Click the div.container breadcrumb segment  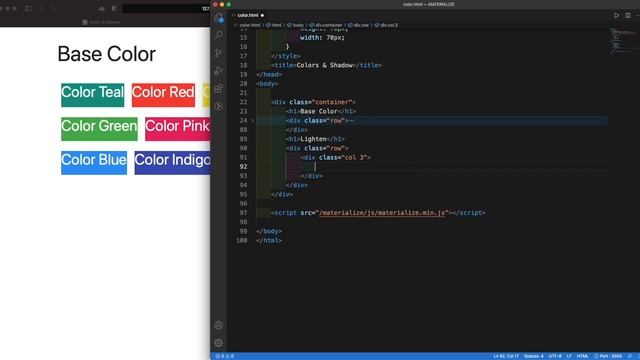[x=326, y=25]
